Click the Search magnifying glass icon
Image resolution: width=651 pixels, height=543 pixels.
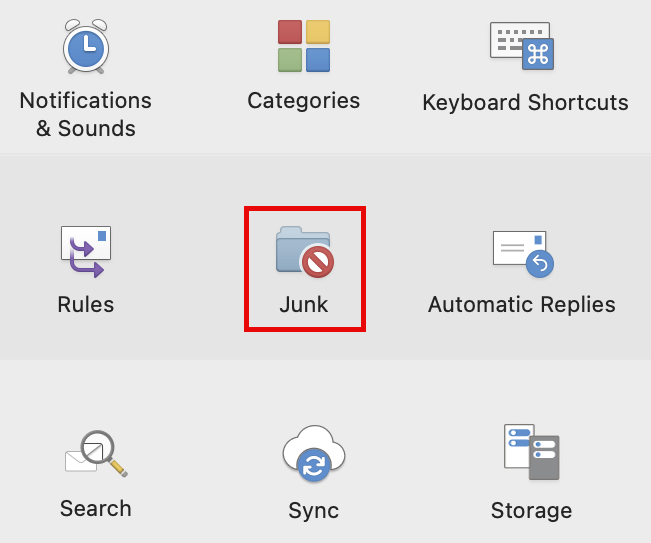[x=95, y=453]
